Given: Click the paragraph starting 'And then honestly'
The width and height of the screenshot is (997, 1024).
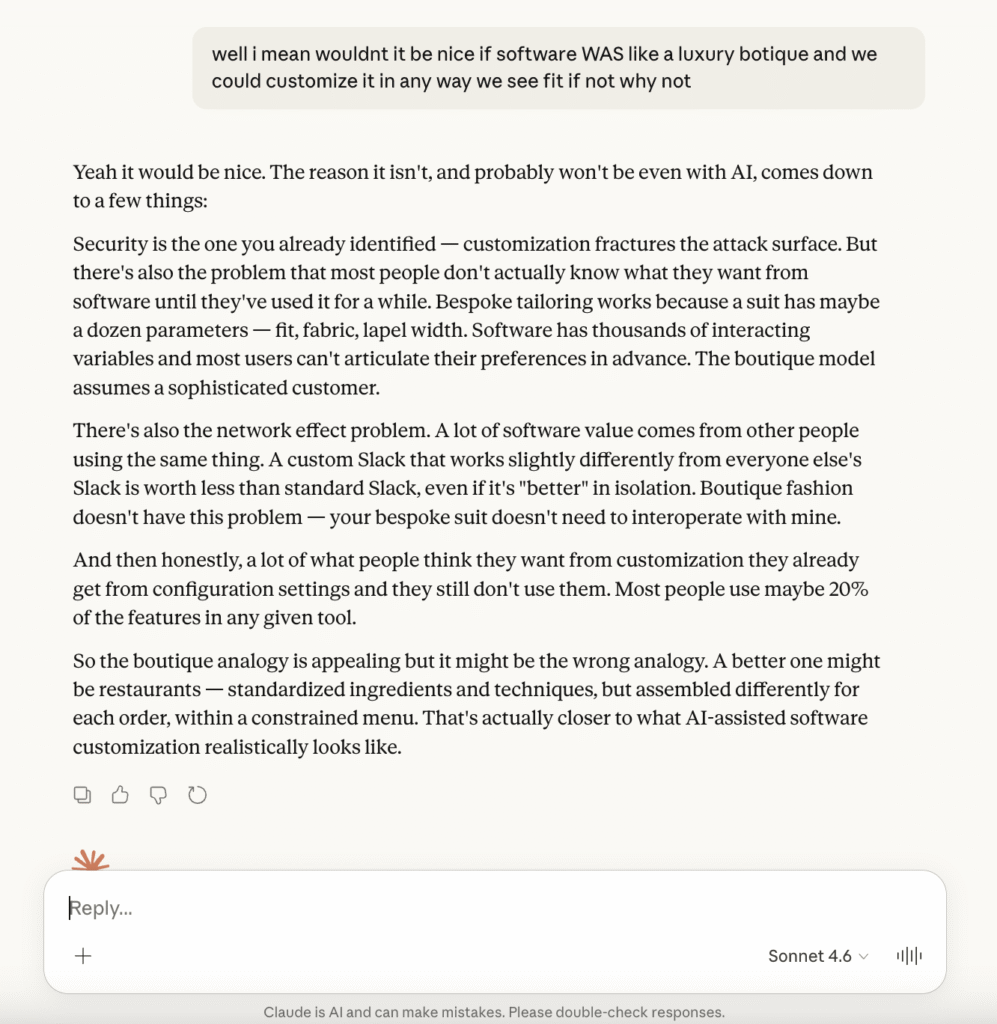Looking at the screenshot, I should click(x=470, y=589).
